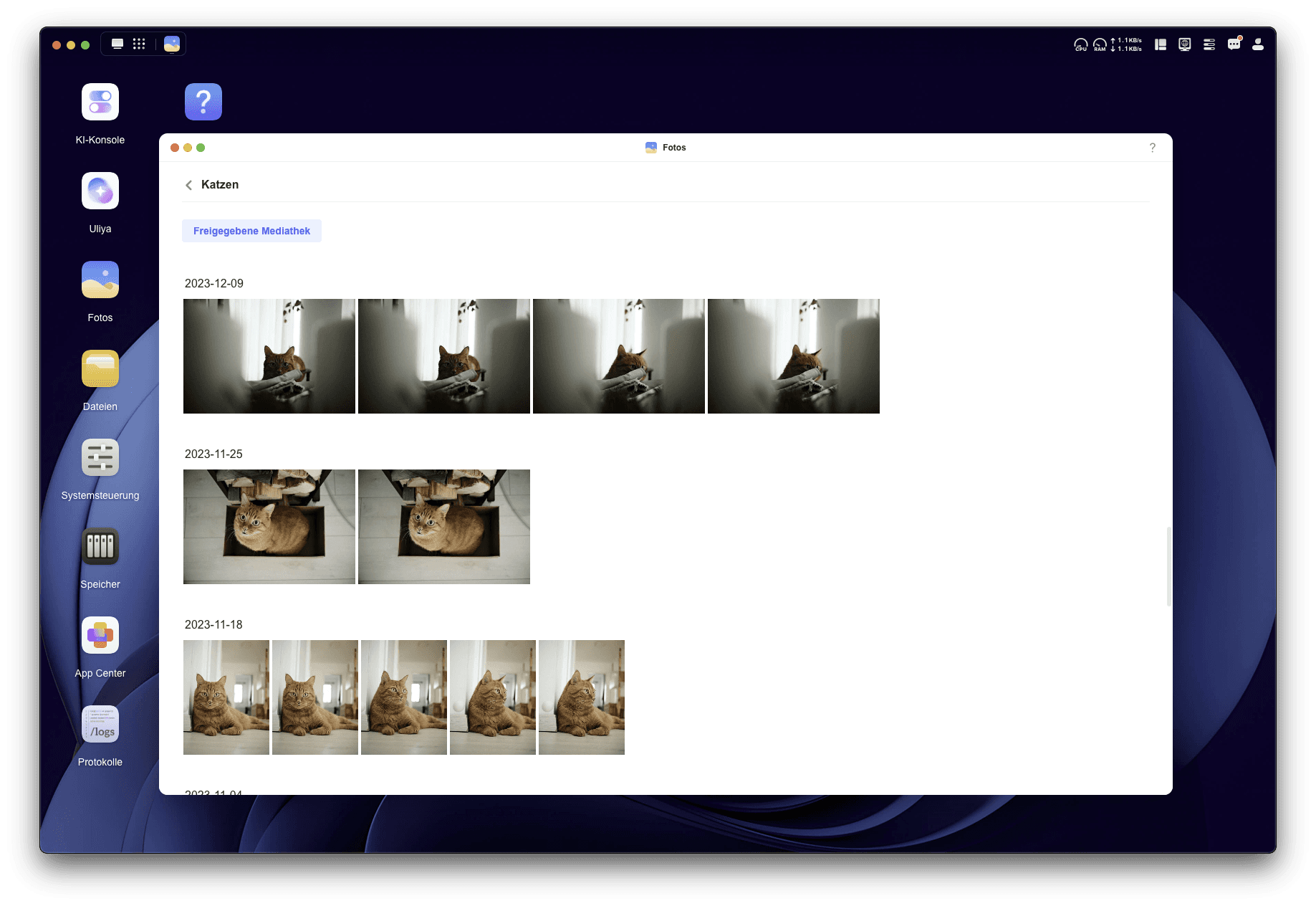Open the KI-Konsole desktop app
Screen dimensions: 1316x906
(100, 102)
